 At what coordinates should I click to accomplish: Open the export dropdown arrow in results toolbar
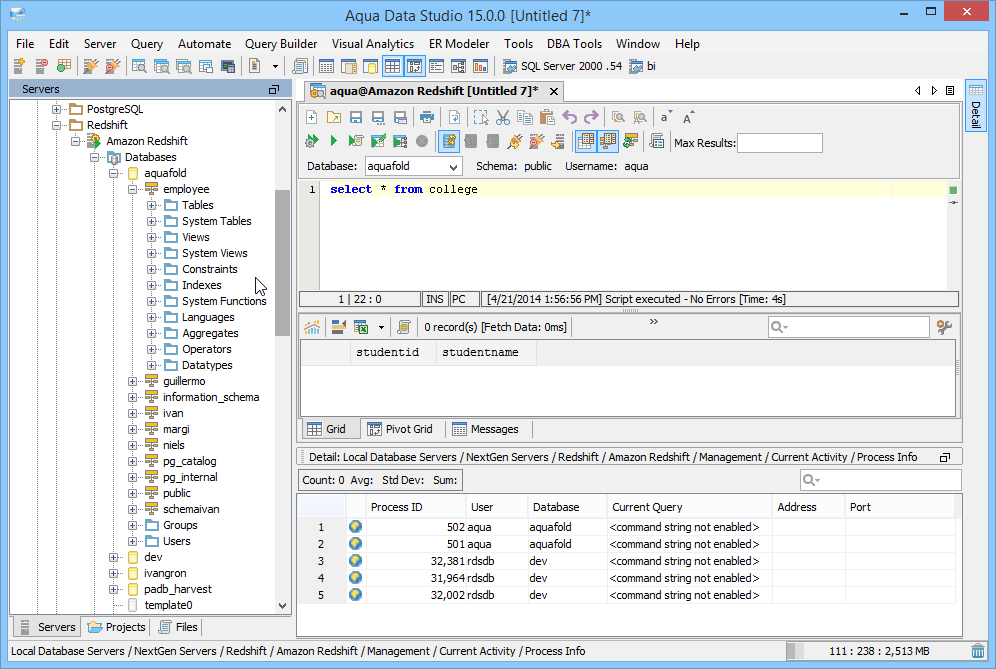(x=381, y=327)
